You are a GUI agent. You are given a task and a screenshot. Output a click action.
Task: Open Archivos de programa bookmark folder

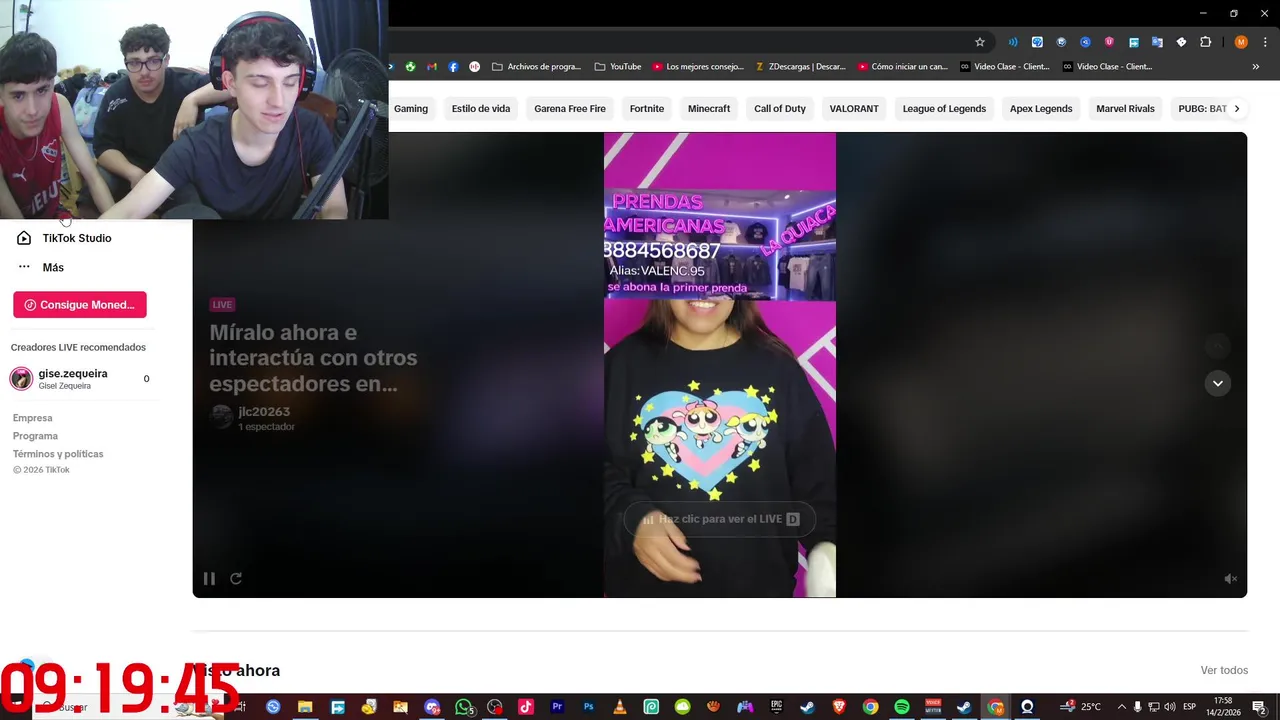click(x=536, y=67)
